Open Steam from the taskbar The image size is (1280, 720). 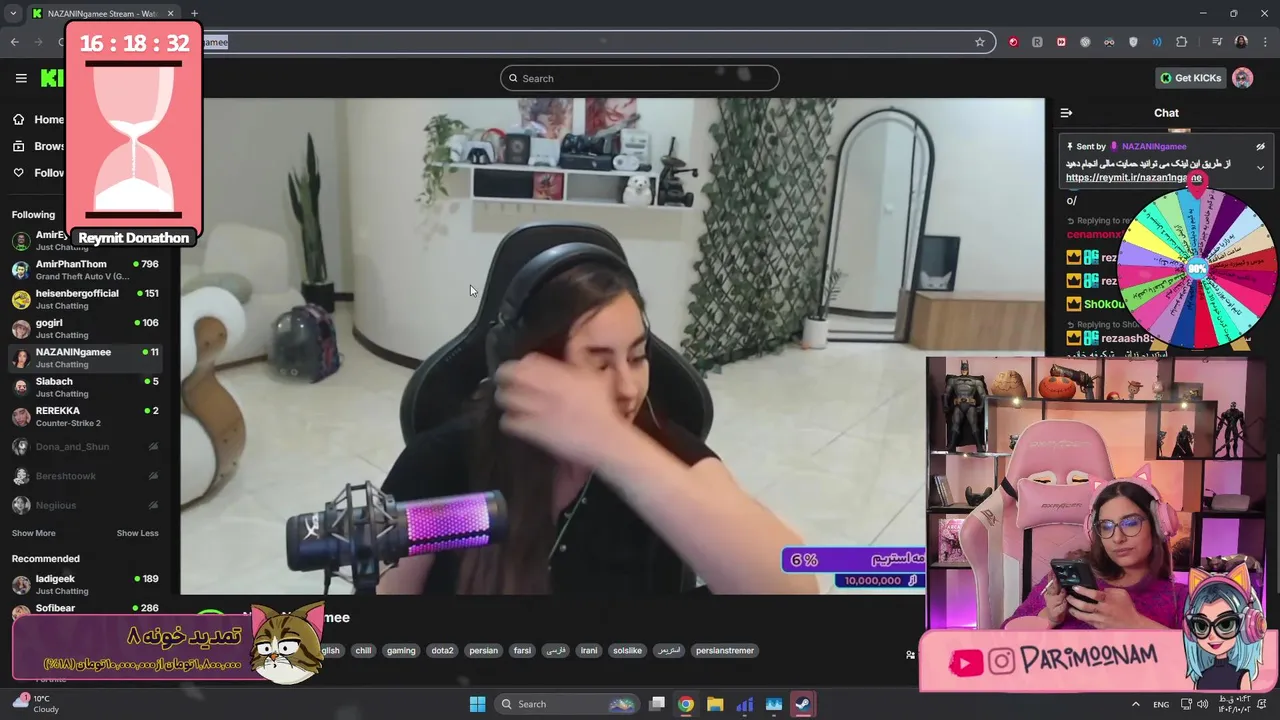[802, 704]
